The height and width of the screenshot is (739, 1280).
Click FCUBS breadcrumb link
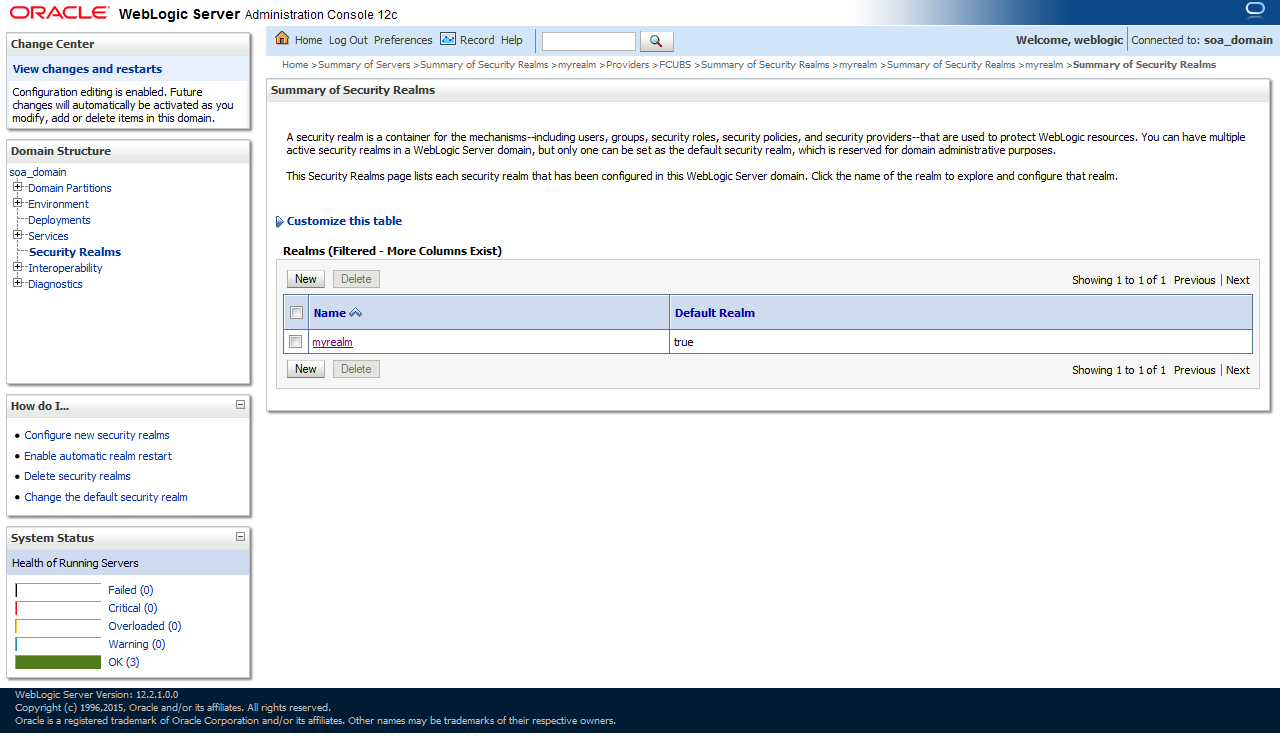[x=675, y=65]
